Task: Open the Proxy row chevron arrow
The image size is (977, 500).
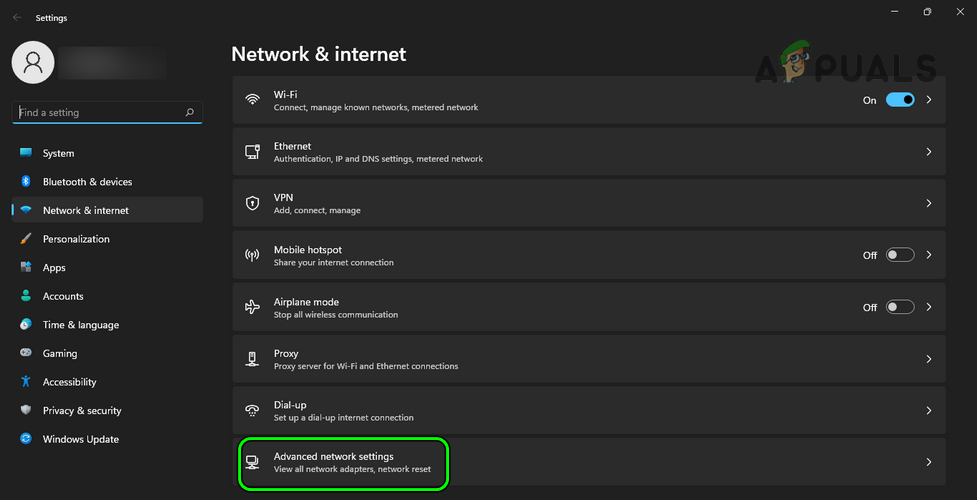Action: (929, 359)
